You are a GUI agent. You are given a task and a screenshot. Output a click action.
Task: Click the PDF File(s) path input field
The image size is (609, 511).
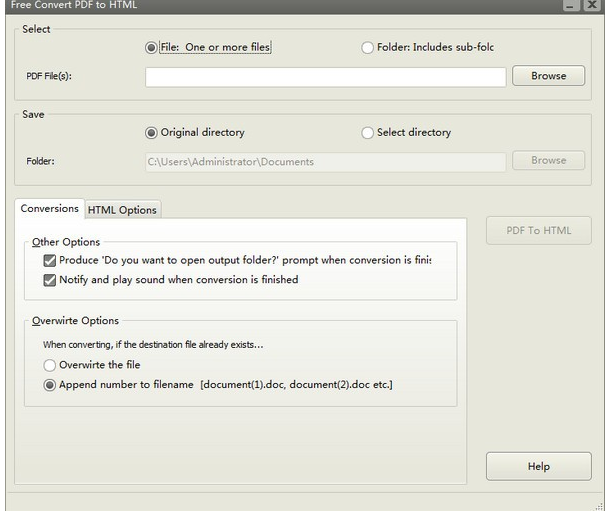(x=325, y=76)
